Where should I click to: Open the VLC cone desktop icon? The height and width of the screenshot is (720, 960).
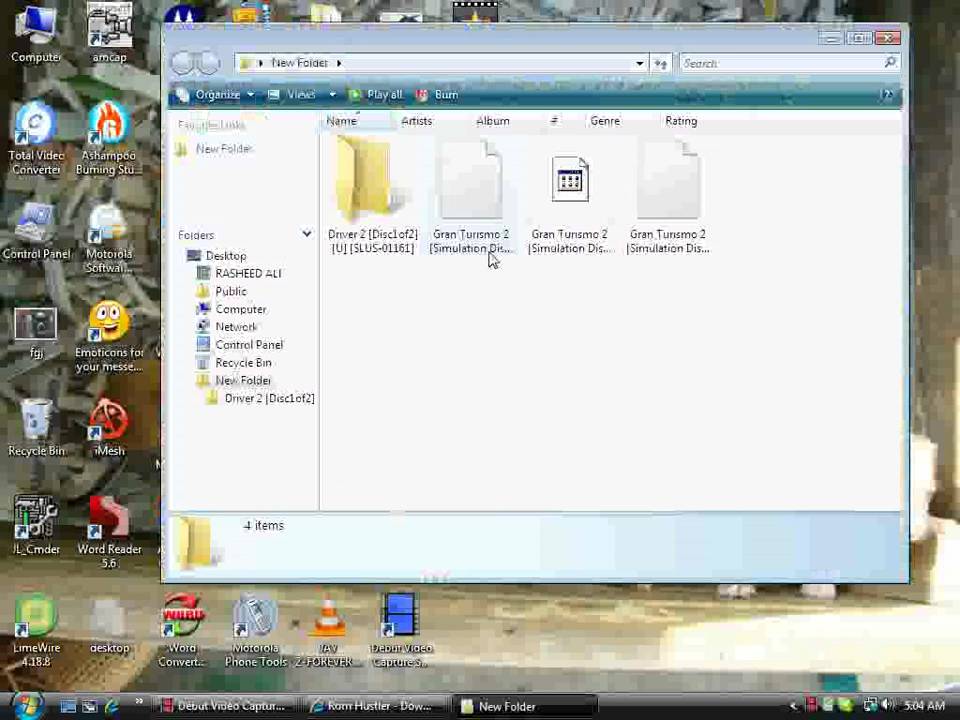326,631
